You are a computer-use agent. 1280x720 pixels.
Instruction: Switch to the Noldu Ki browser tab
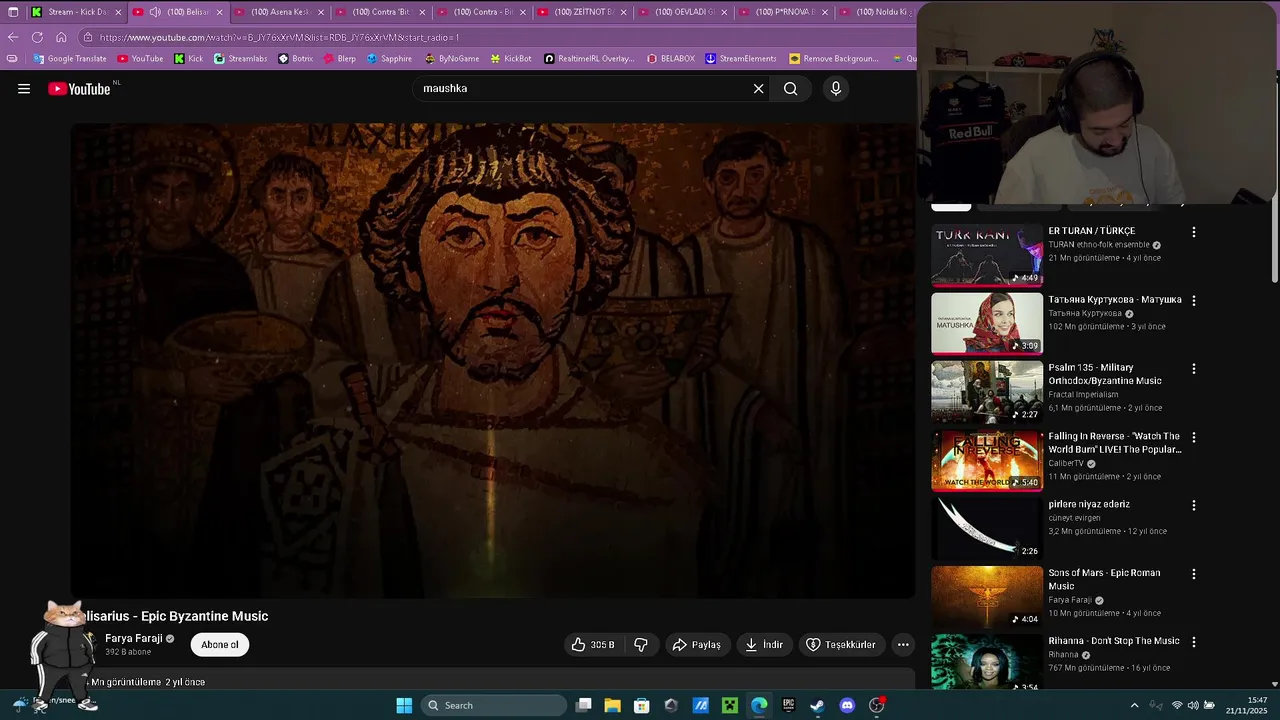[x=876, y=12]
